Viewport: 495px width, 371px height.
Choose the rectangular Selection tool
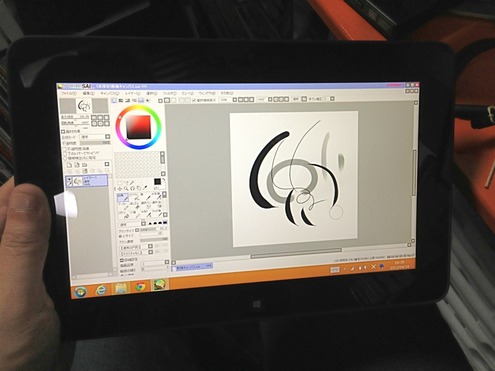[x=119, y=183]
